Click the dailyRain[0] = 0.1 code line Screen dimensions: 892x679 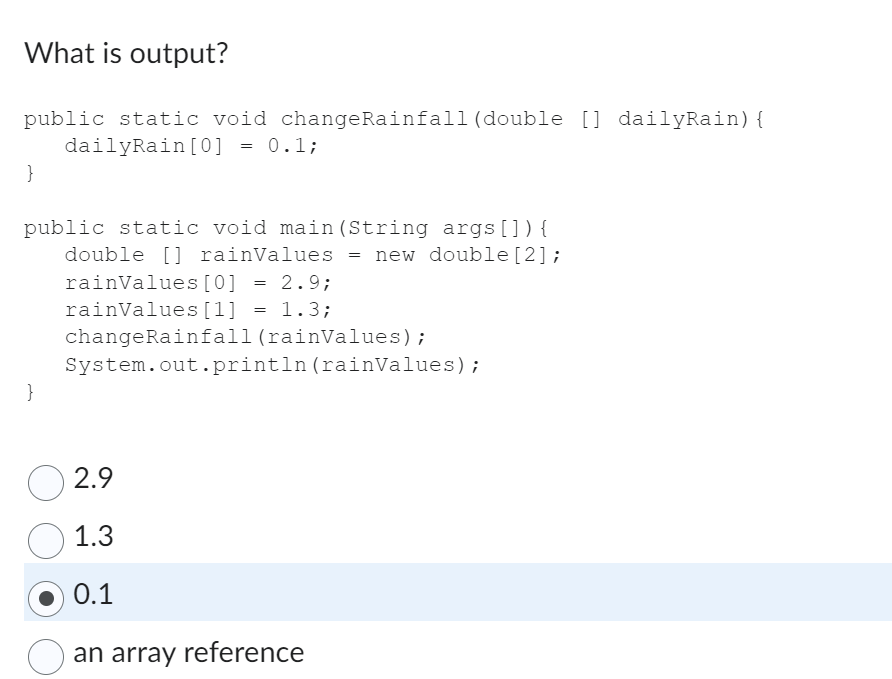click(190, 146)
